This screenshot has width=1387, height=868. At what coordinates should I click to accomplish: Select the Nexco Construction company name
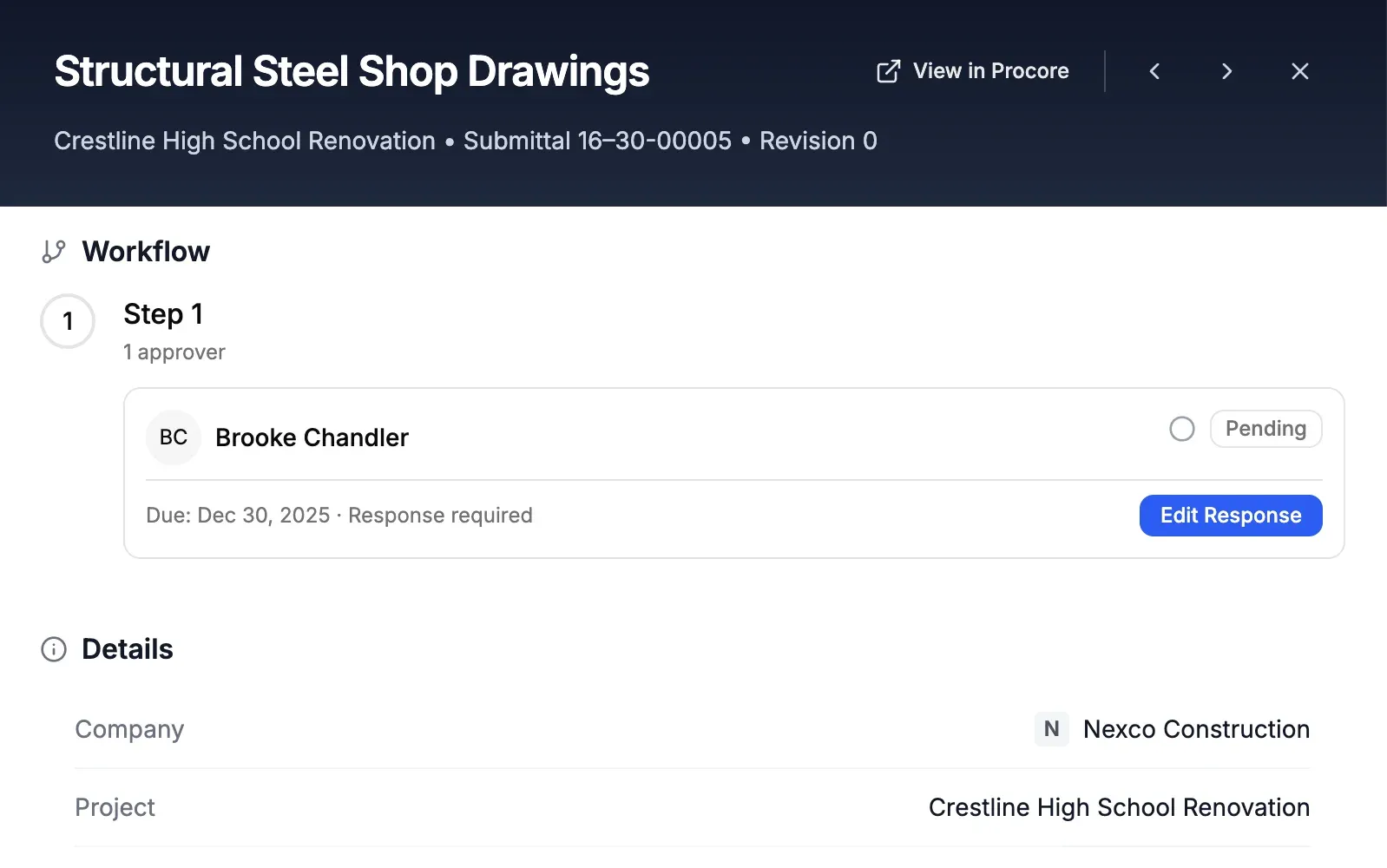(1196, 729)
